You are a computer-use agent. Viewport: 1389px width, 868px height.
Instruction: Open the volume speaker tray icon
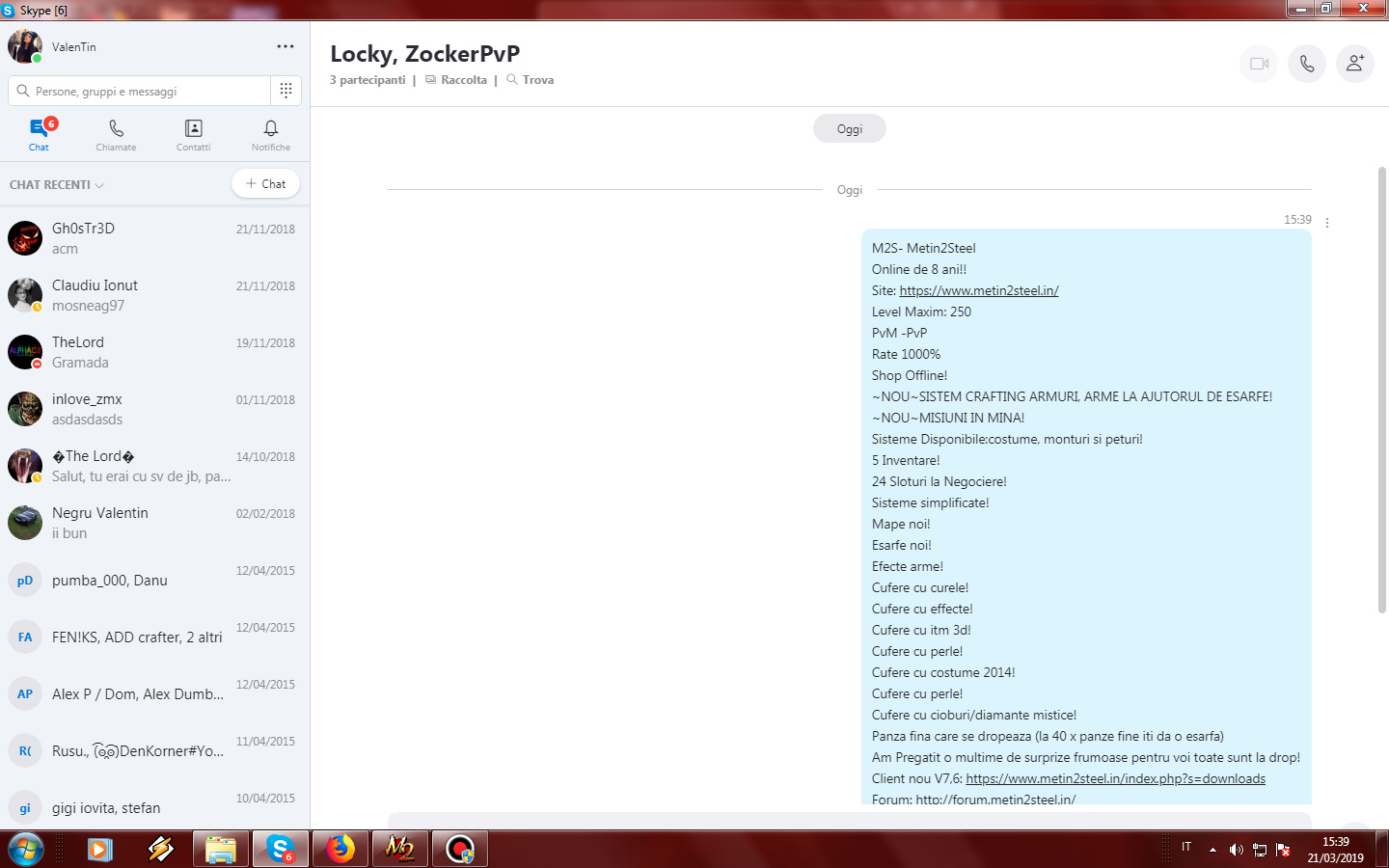[1236, 850]
